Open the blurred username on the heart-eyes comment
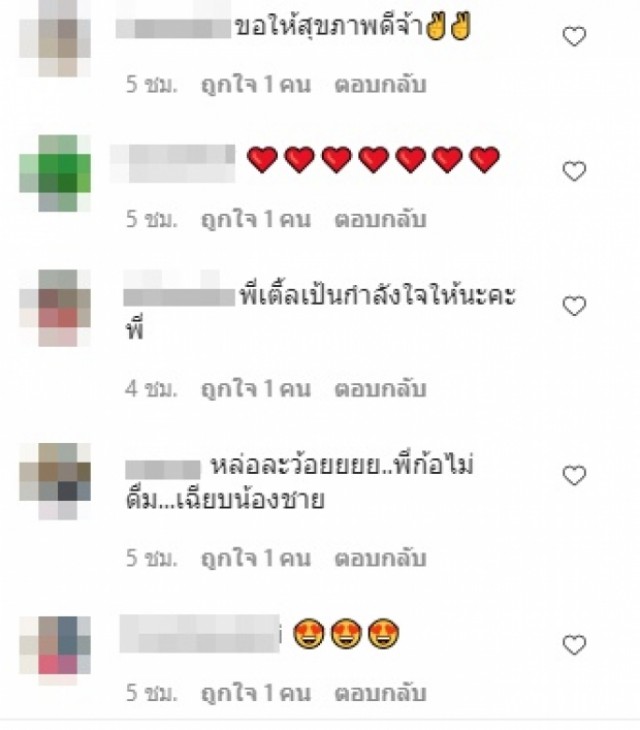The image size is (640, 730). (x=200, y=634)
